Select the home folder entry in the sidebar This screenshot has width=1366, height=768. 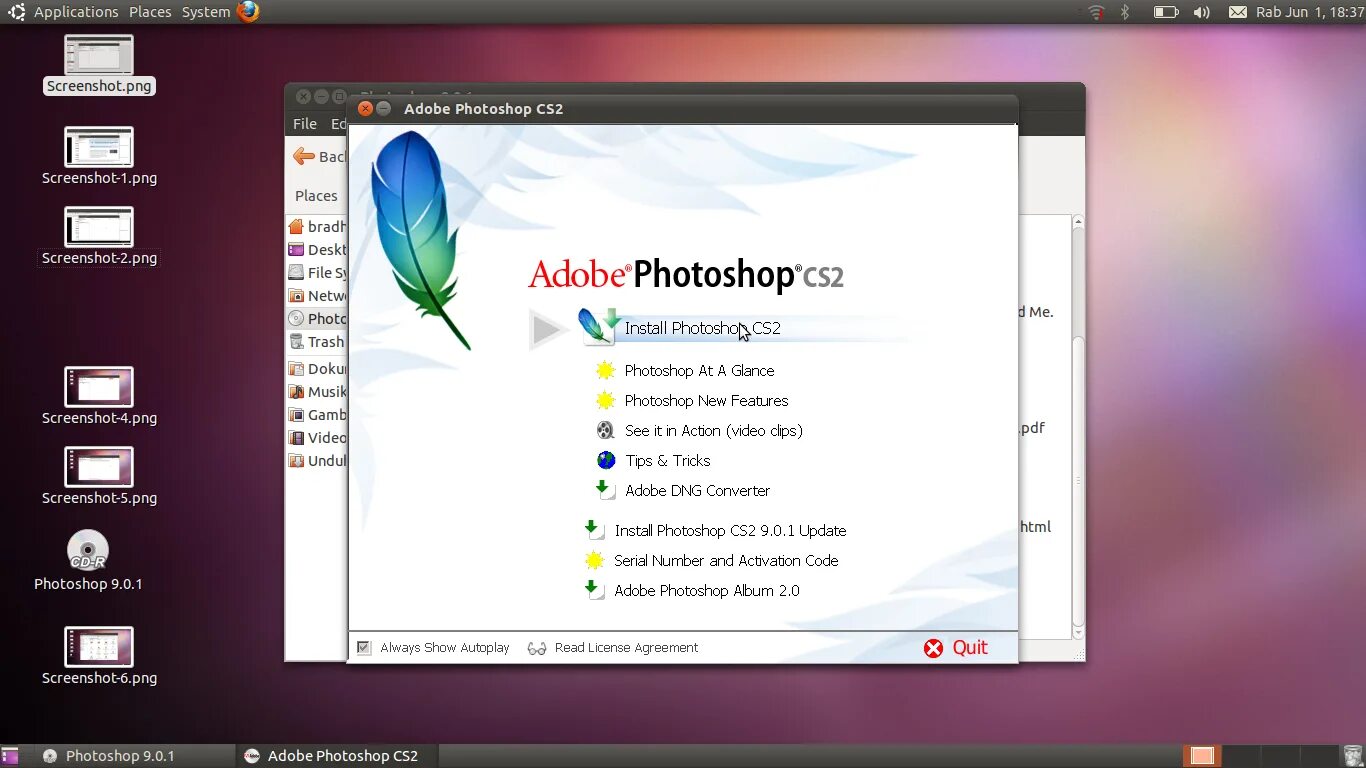(x=317, y=227)
